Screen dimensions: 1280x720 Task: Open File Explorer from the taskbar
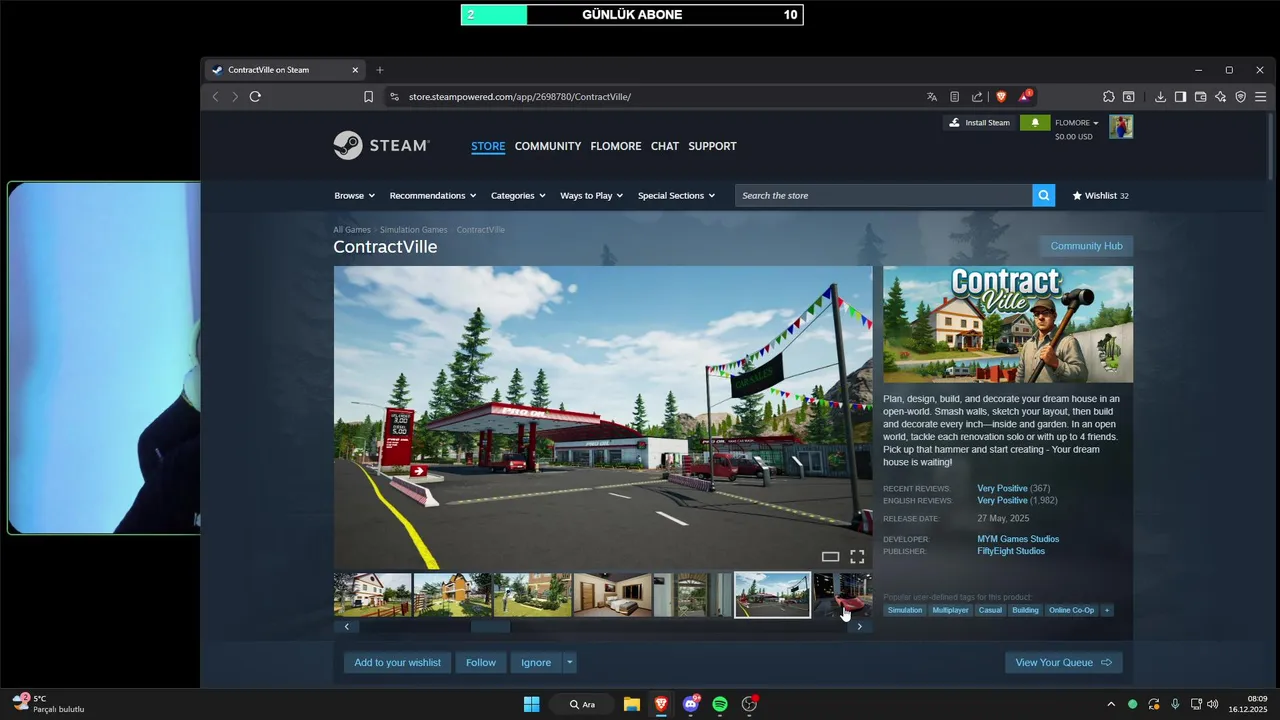coord(631,704)
